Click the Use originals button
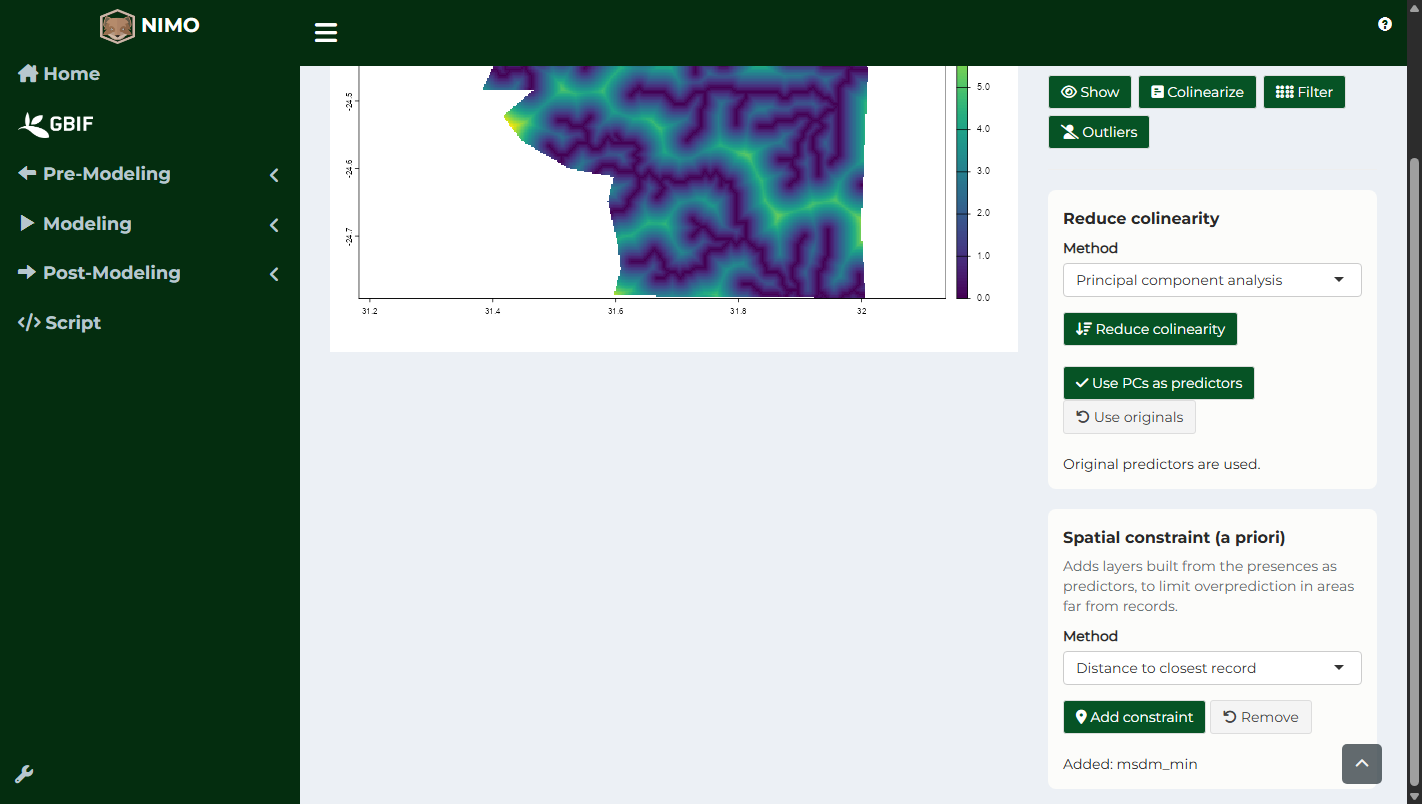1422x804 pixels. tap(1129, 417)
